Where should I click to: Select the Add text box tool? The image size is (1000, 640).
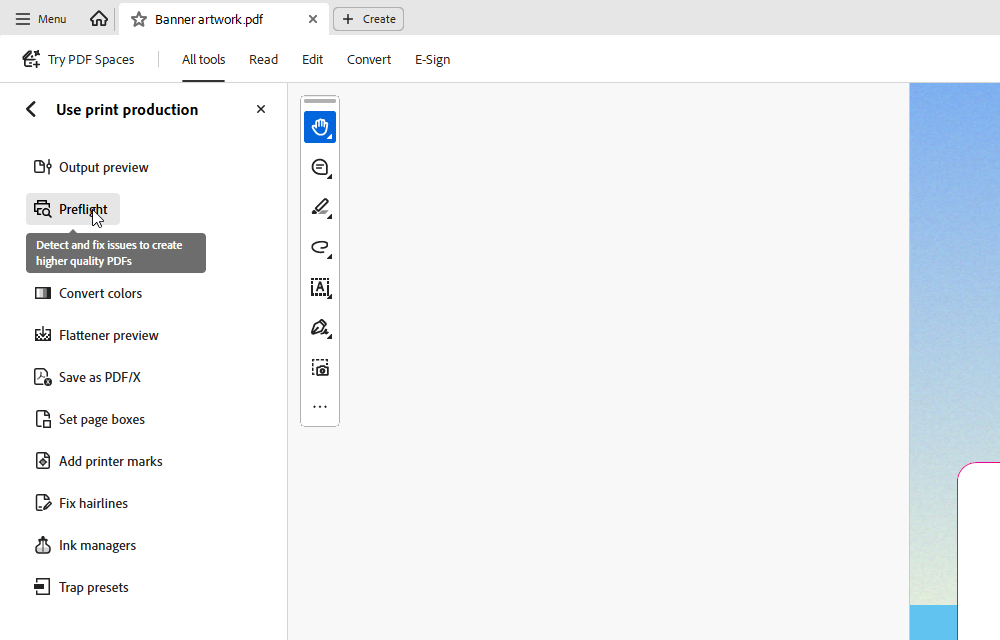click(x=320, y=288)
